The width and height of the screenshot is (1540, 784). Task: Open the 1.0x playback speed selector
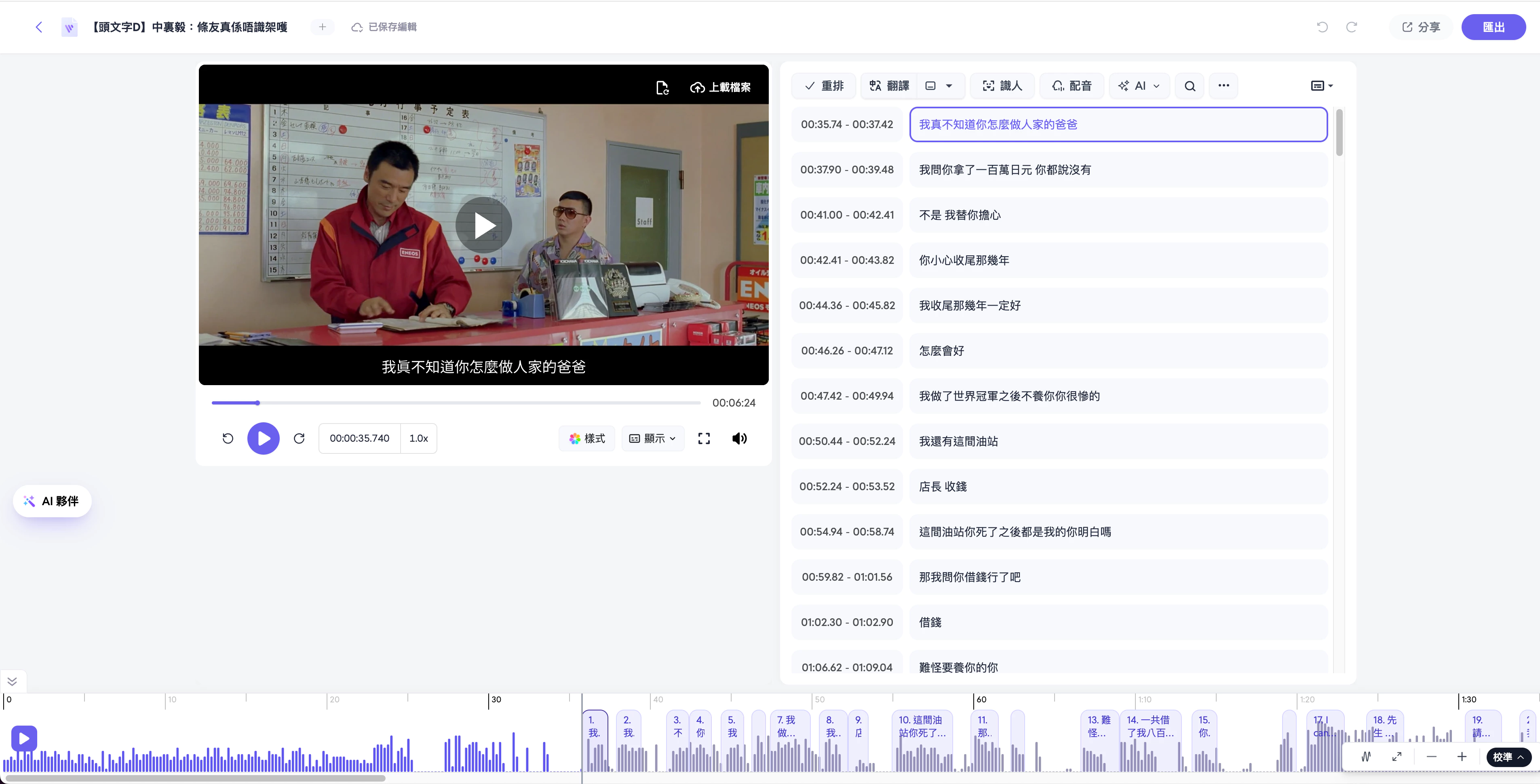coord(418,438)
